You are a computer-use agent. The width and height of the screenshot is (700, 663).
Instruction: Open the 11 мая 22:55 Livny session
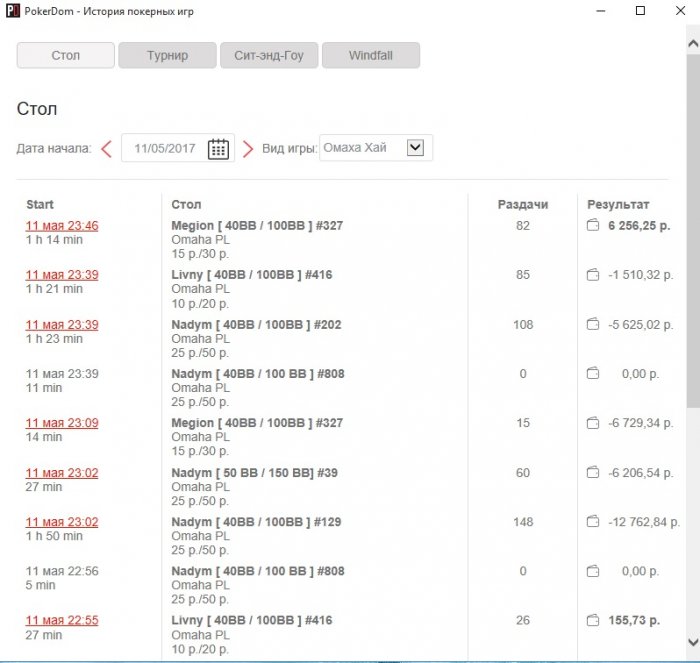point(62,620)
